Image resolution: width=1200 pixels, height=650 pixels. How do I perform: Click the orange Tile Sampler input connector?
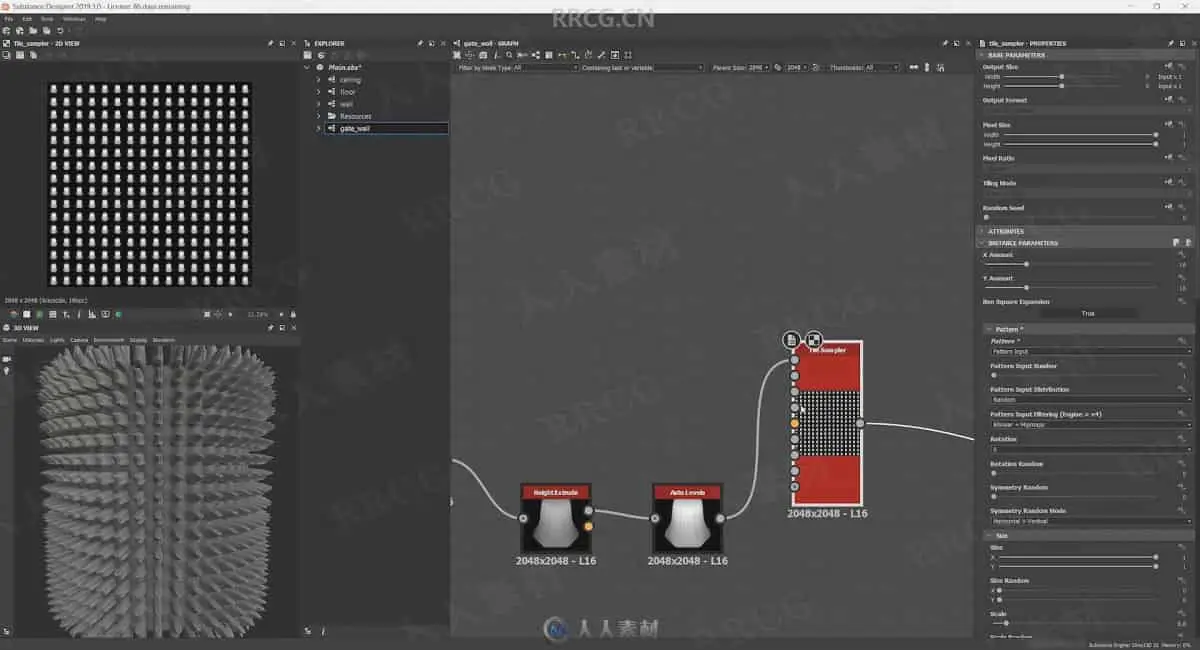(x=794, y=424)
